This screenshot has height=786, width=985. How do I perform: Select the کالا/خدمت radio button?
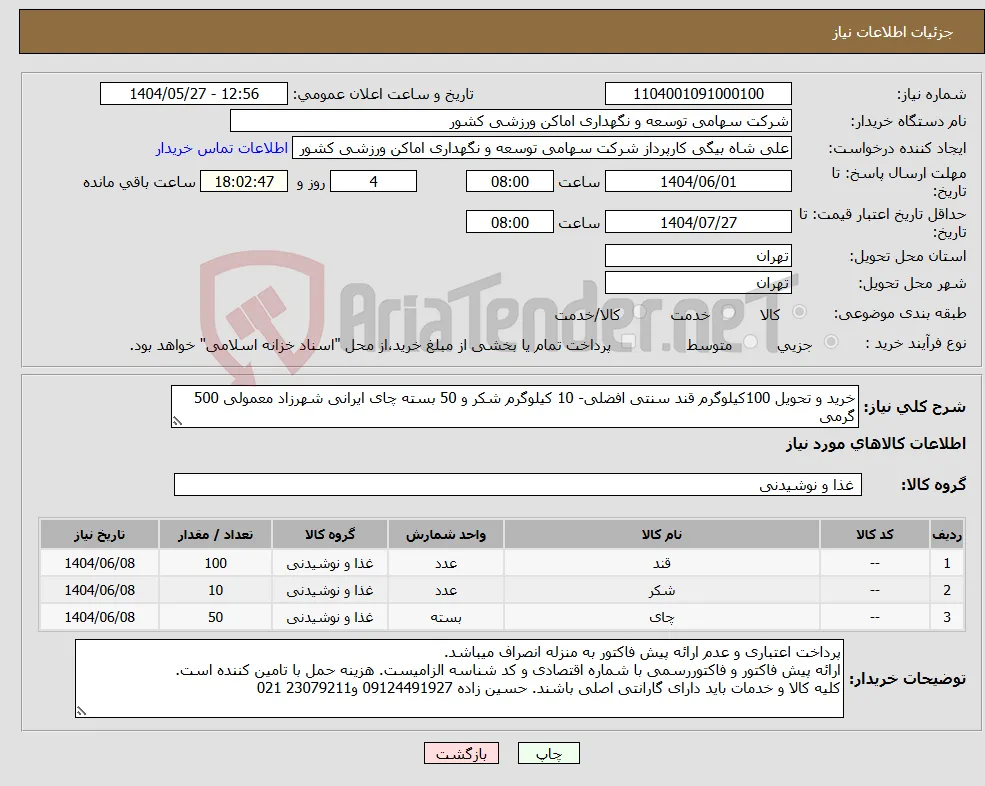[x=639, y=312]
